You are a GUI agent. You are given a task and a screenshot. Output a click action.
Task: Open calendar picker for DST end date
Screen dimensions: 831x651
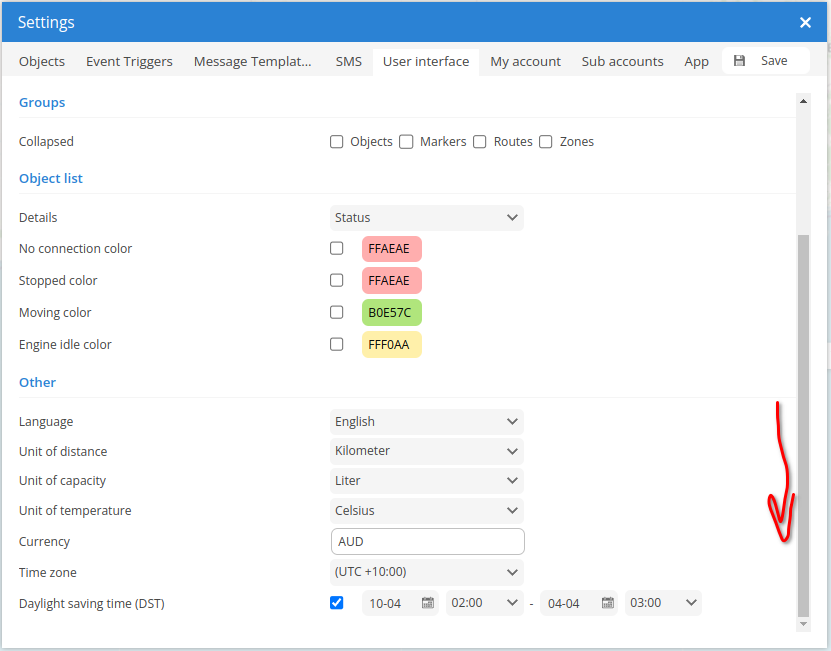pos(607,603)
